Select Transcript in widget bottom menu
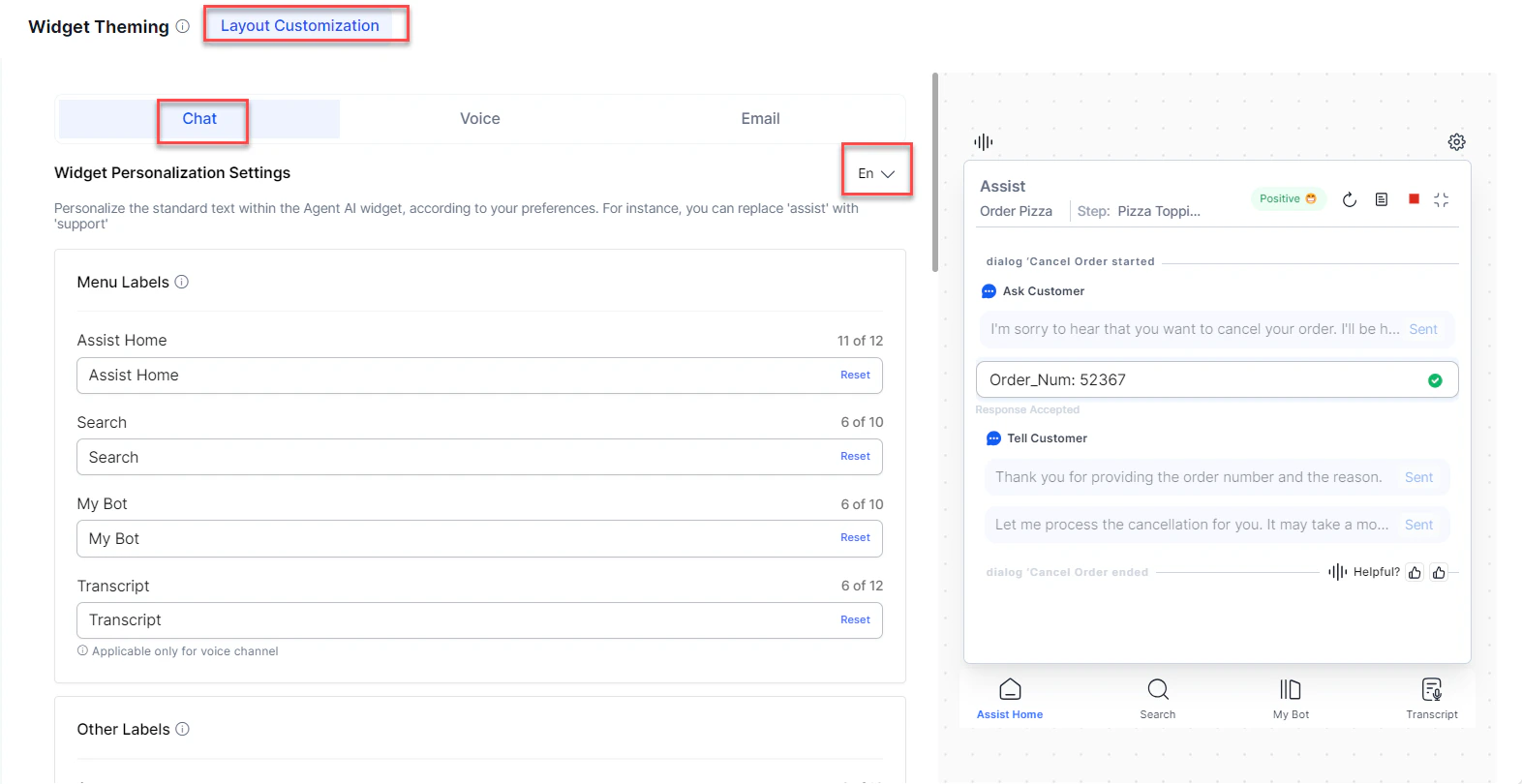Viewport: 1522px width, 784px height. coord(1432,699)
